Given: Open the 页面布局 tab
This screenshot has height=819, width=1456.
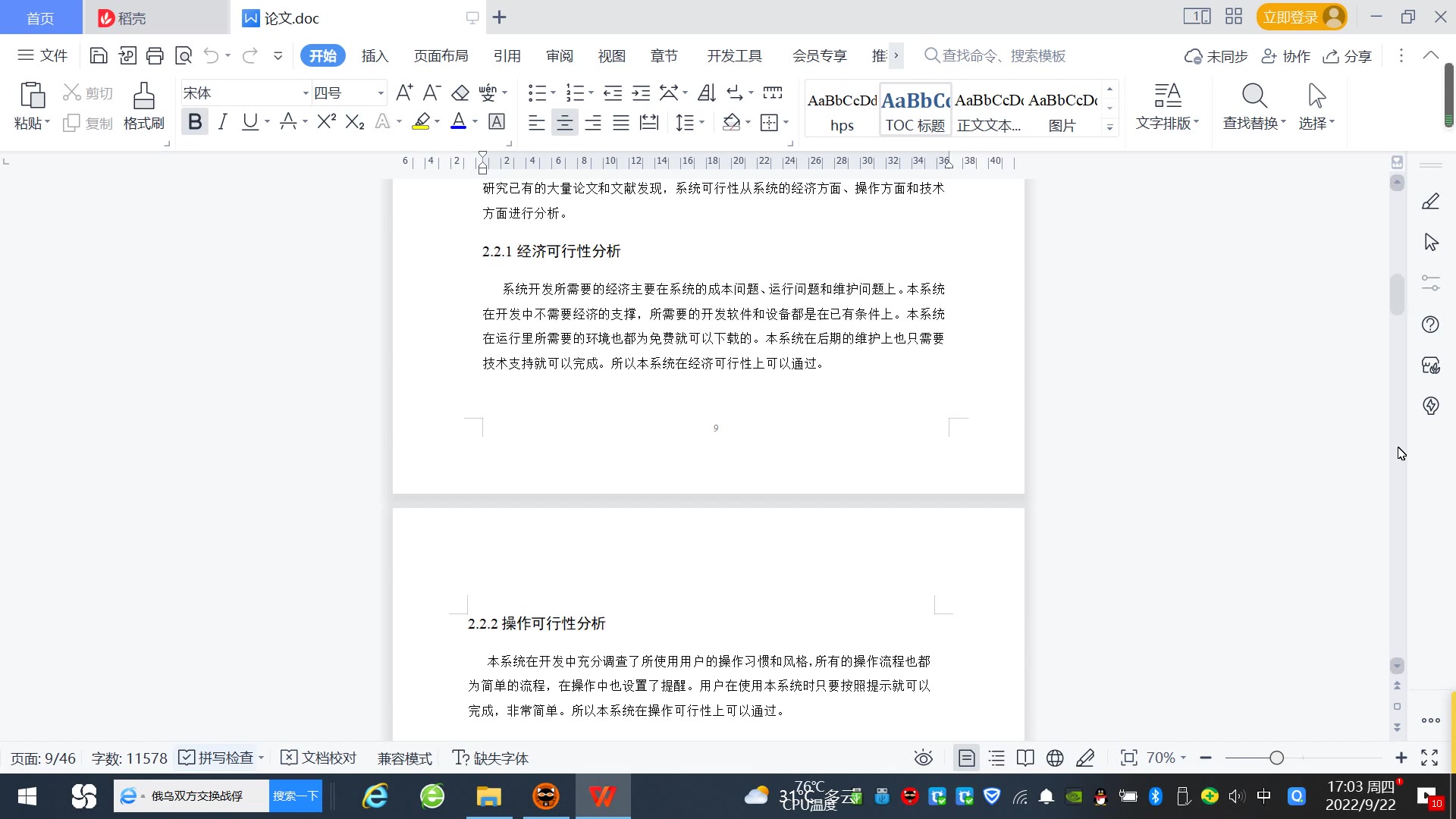Looking at the screenshot, I should pos(441,55).
